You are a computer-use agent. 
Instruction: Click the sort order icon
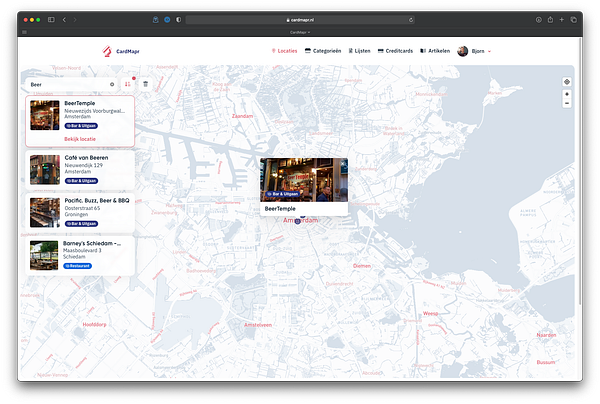click(127, 84)
